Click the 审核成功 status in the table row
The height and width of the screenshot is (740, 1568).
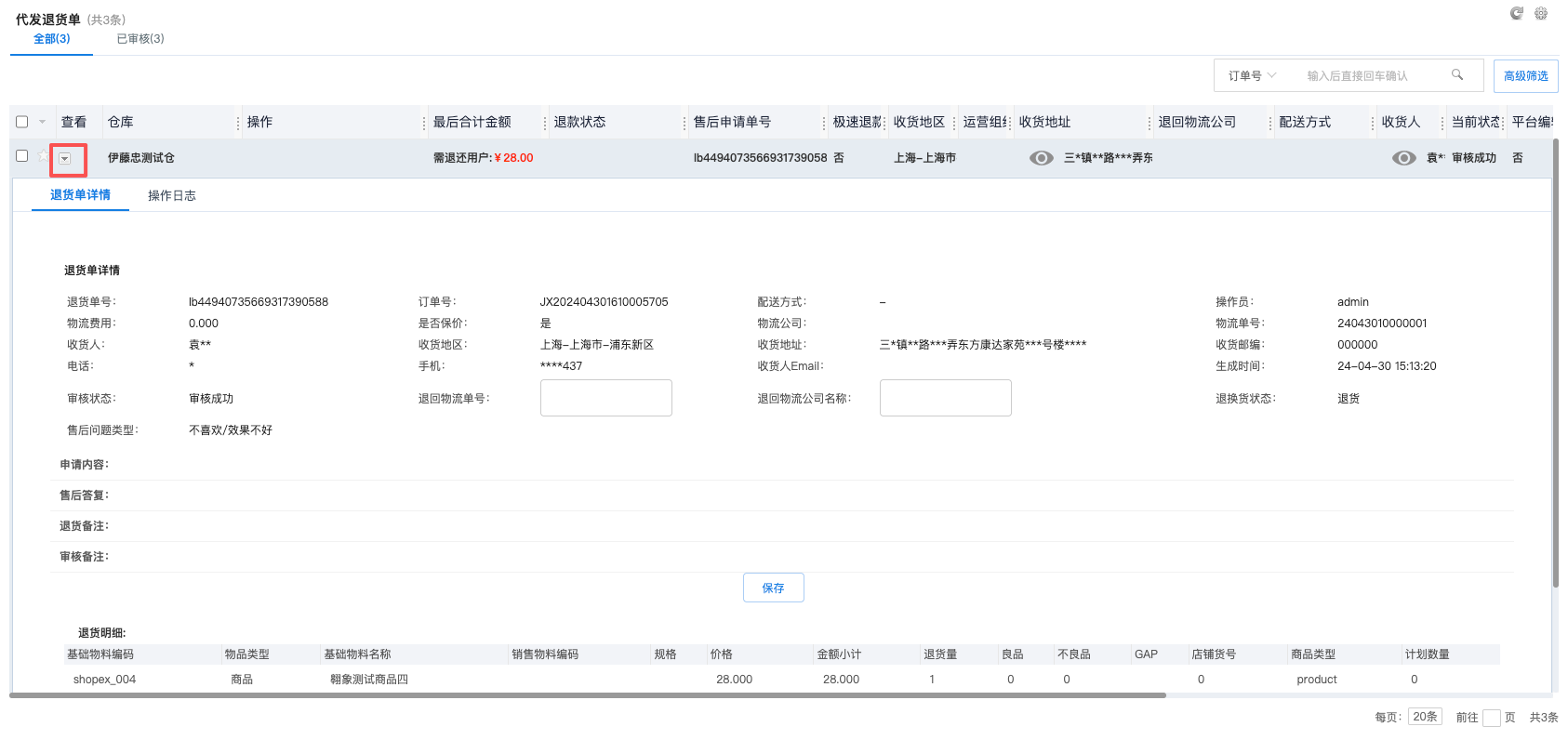(x=1474, y=158)
